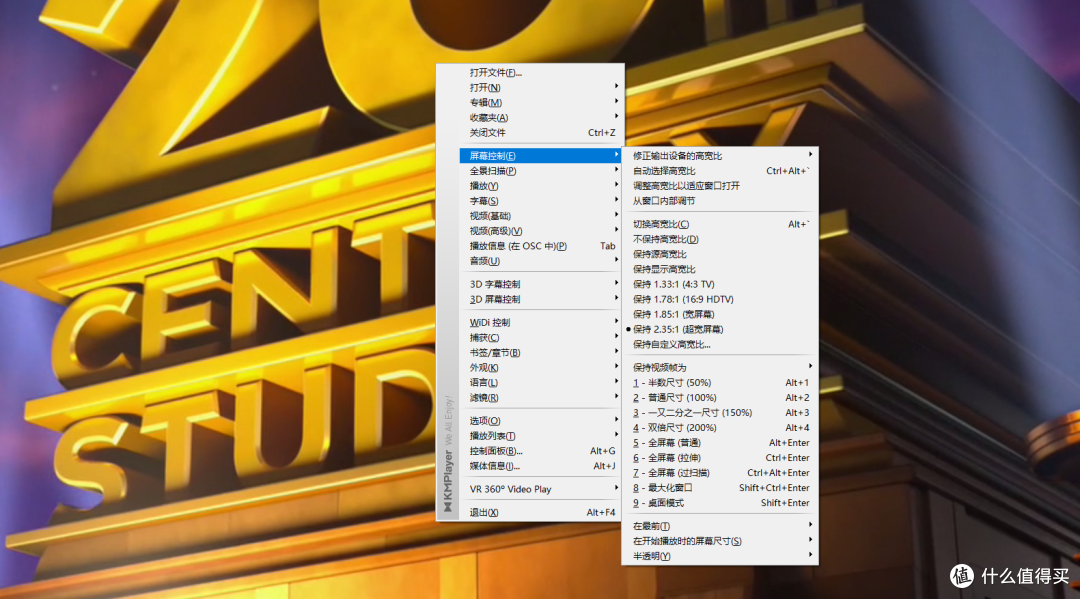The image size is (1080, 599).
Task: Open 在最前(T) submenu
Action: (x=720, y=526)
